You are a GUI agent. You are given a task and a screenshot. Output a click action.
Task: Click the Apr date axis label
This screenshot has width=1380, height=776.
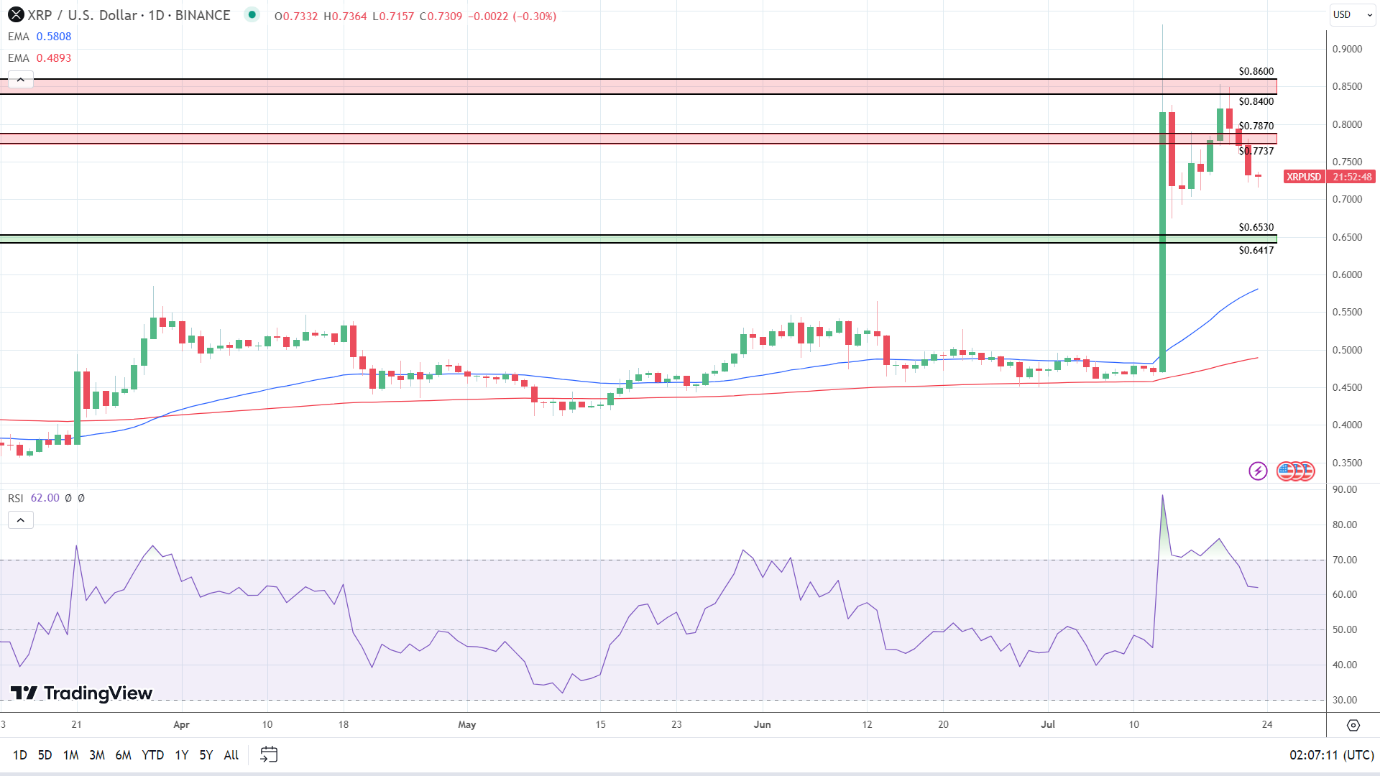coord(181,725)
